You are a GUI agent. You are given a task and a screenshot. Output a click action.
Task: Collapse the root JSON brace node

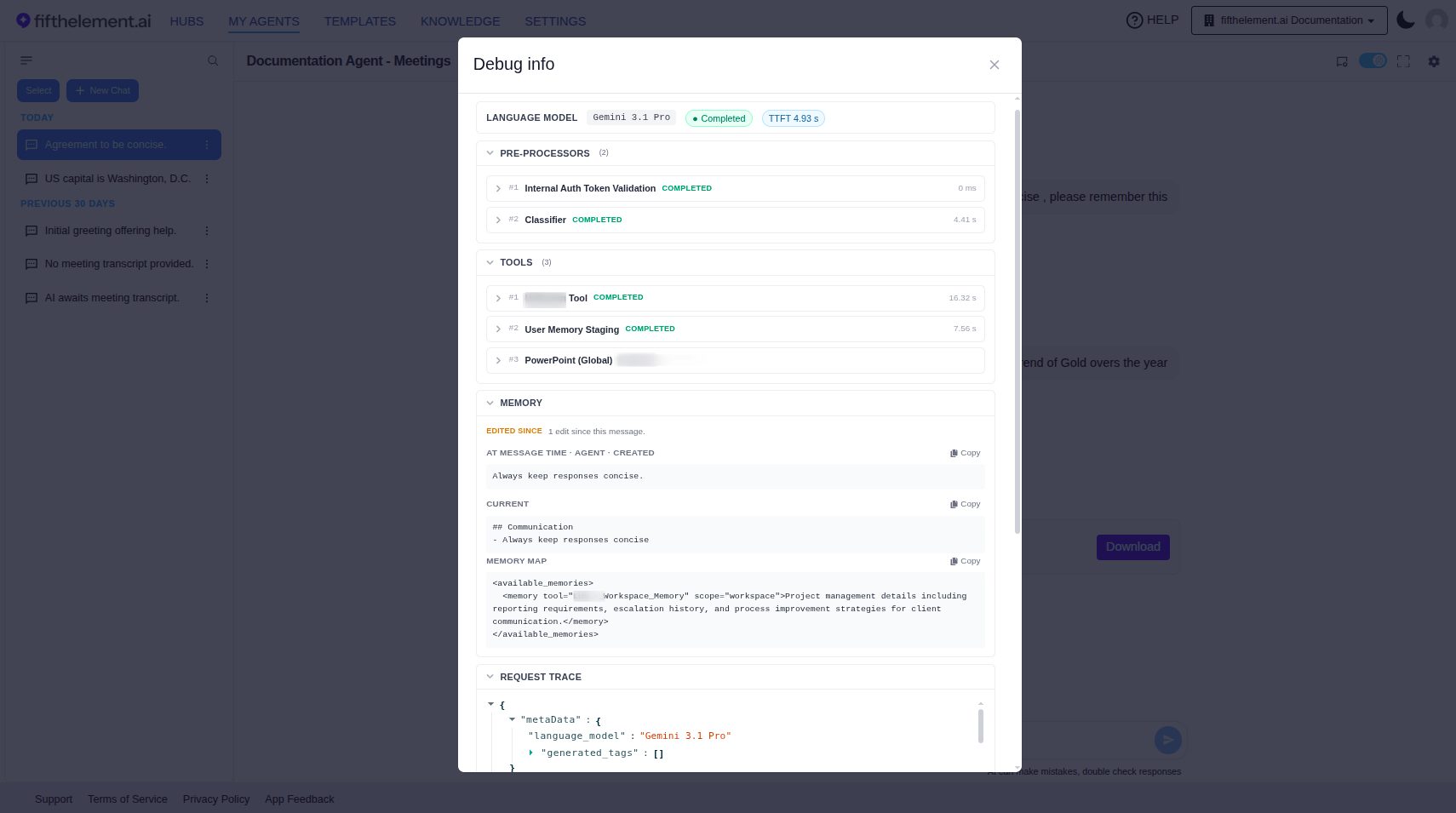[x=491, y=704]
